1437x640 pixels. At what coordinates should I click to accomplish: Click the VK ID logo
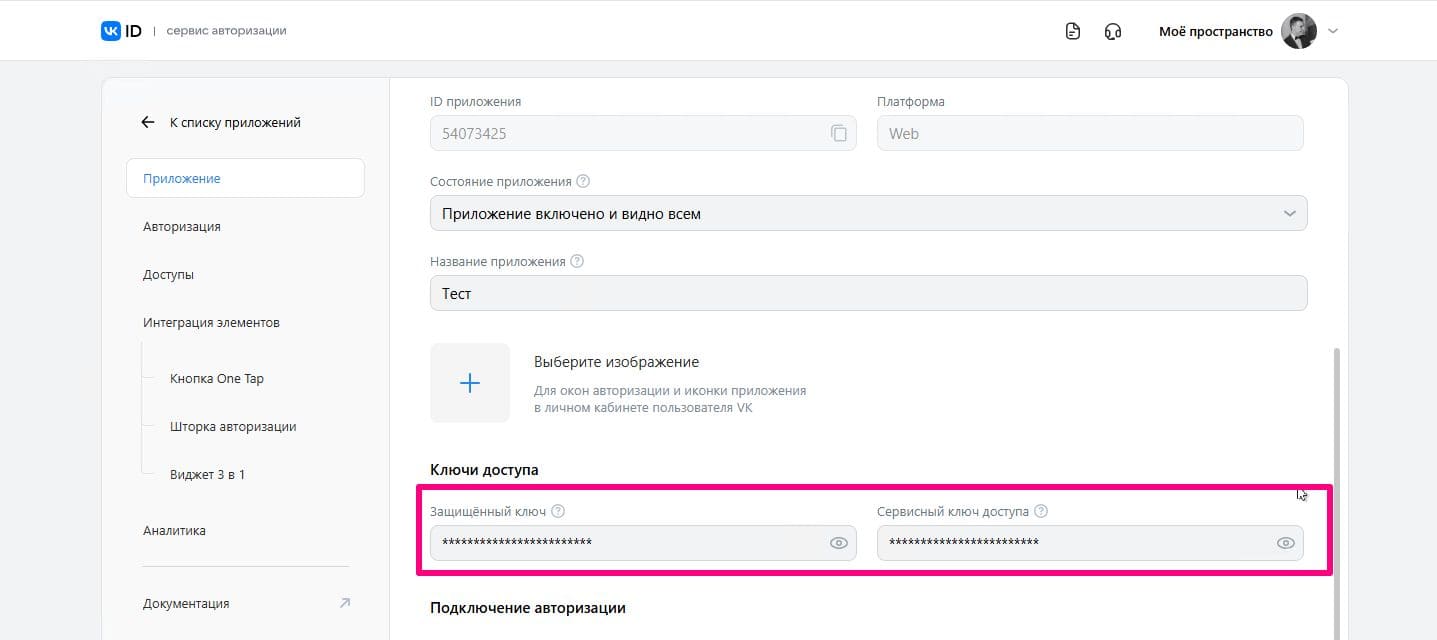coord(121,31)
